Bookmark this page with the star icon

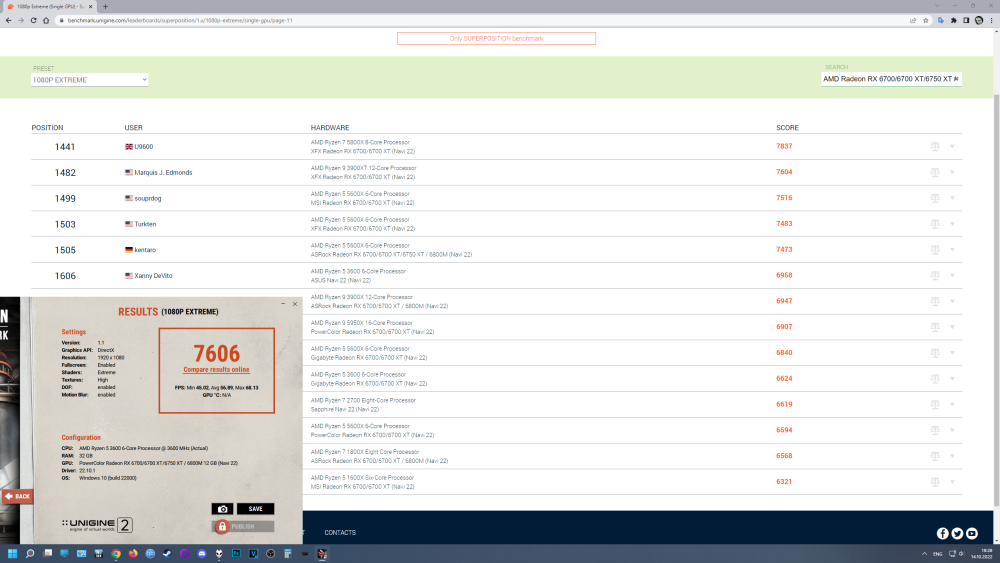pos(927,20)
